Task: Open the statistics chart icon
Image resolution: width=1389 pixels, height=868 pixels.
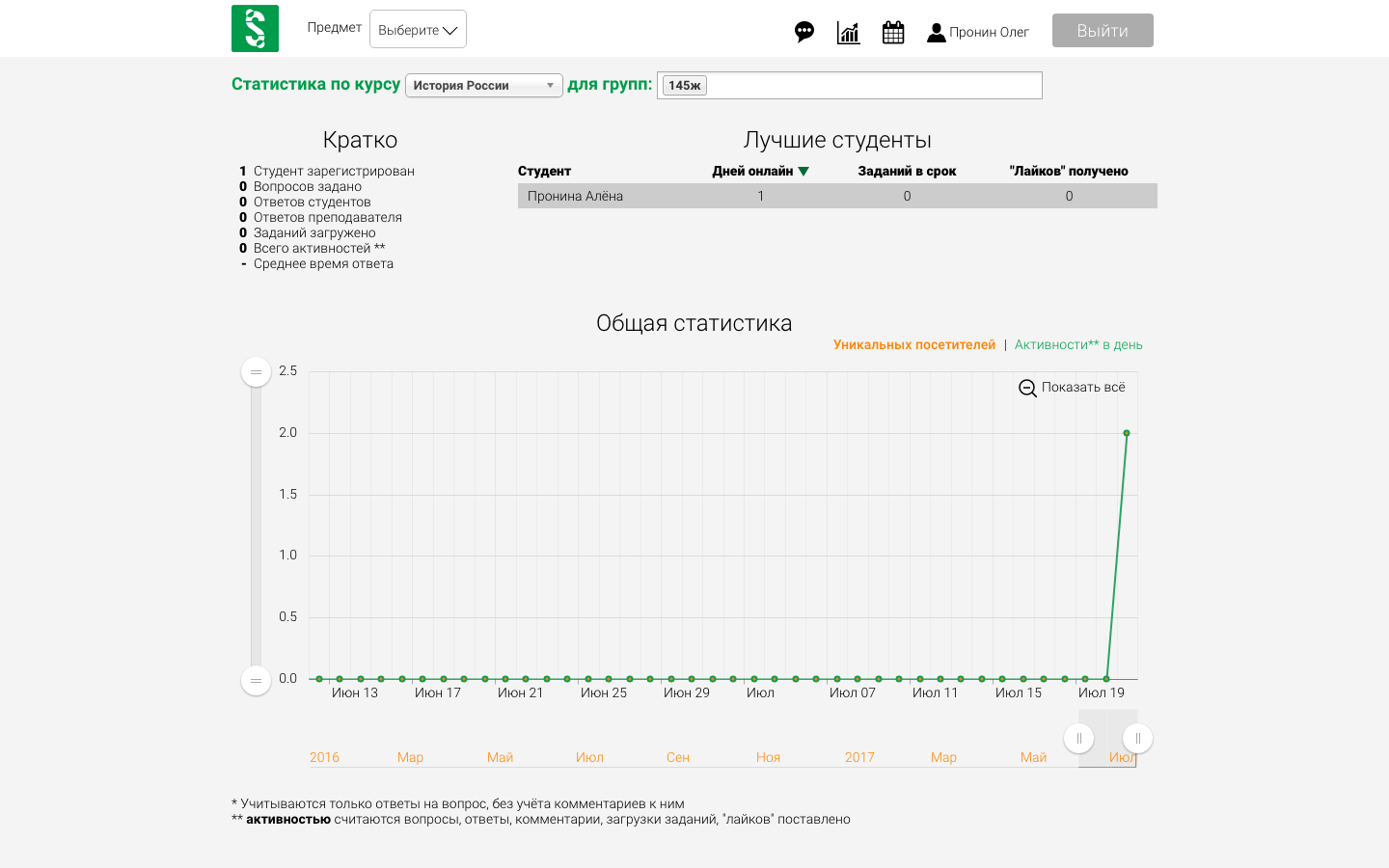Action: [x=849, y=33]
